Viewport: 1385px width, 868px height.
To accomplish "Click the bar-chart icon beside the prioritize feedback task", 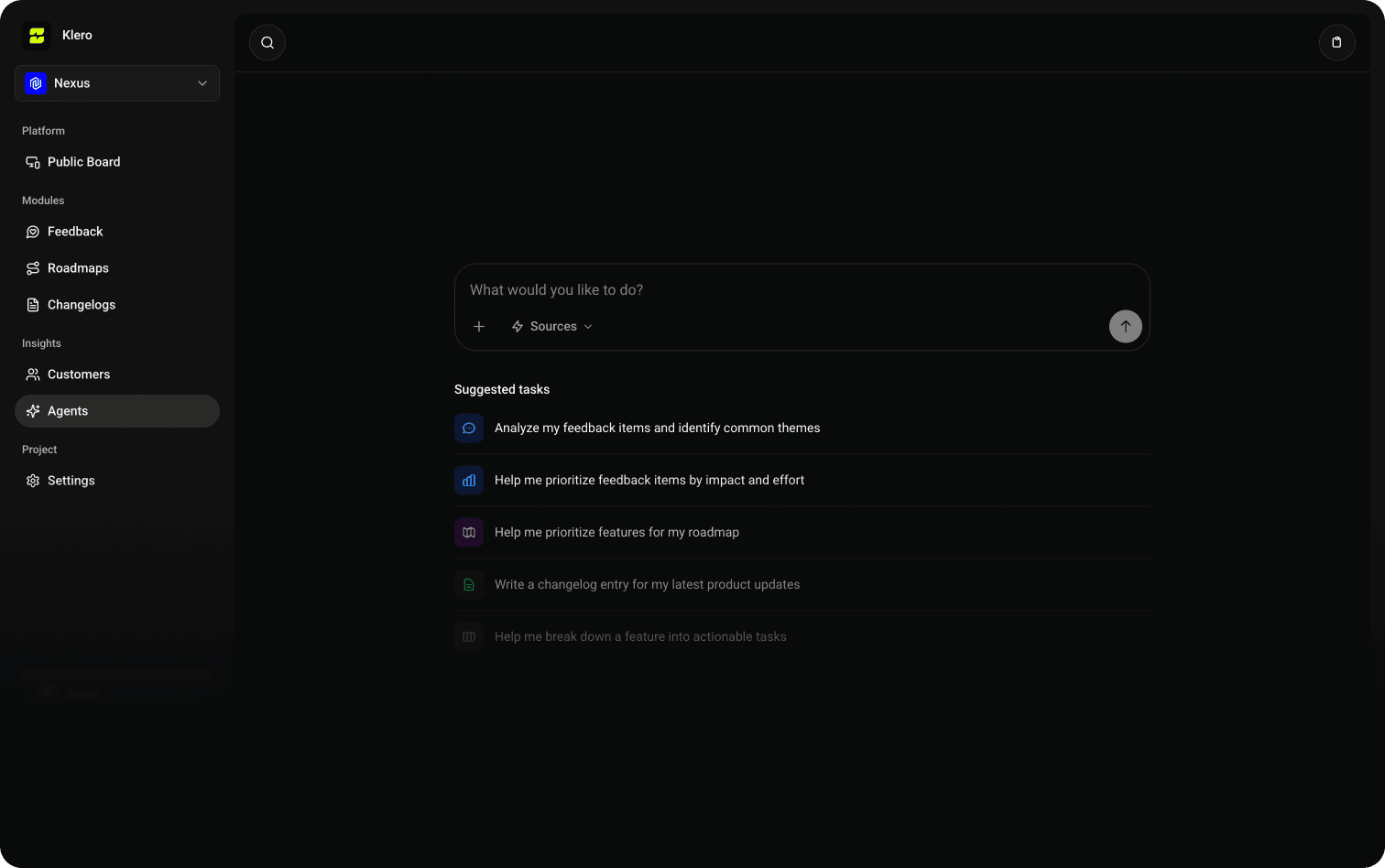I will (x=468, y=480).
